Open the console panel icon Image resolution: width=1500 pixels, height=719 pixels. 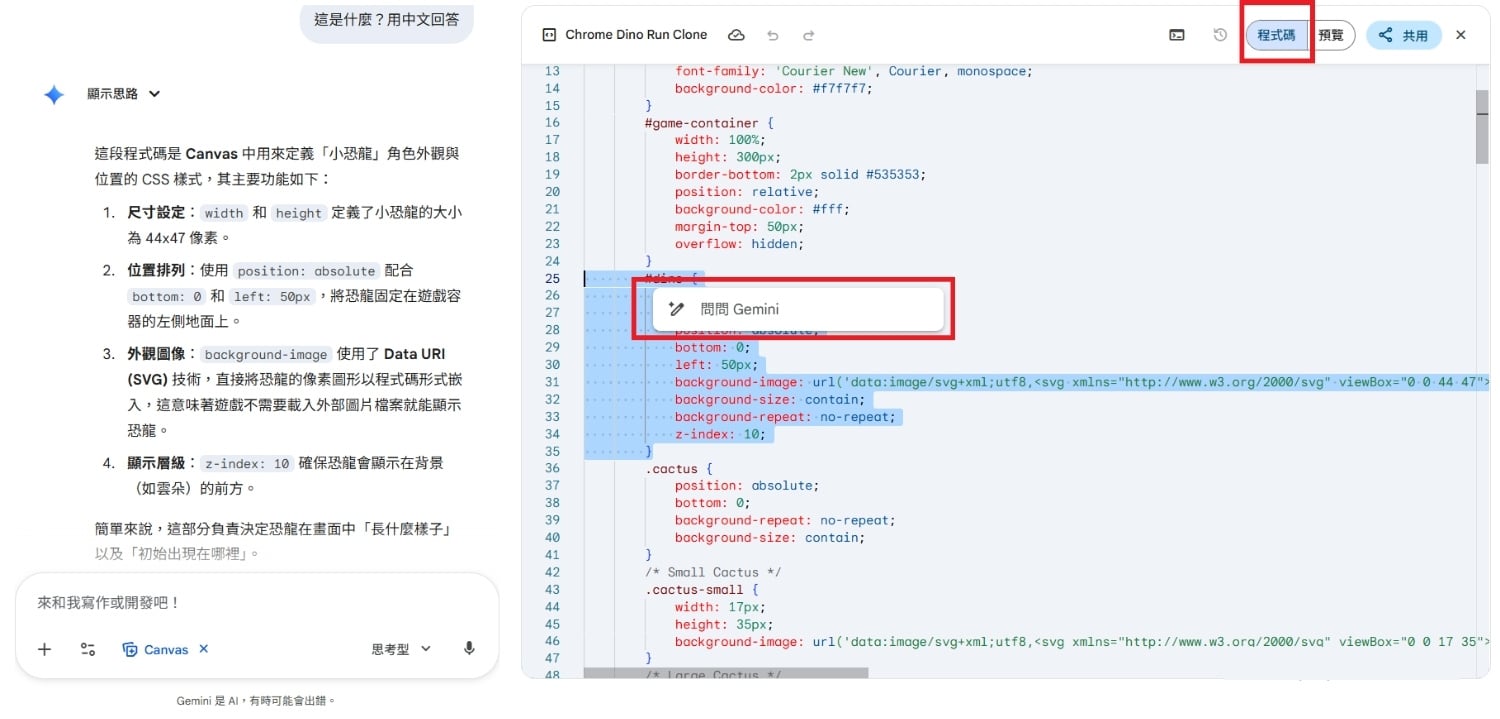(1177, 35)
